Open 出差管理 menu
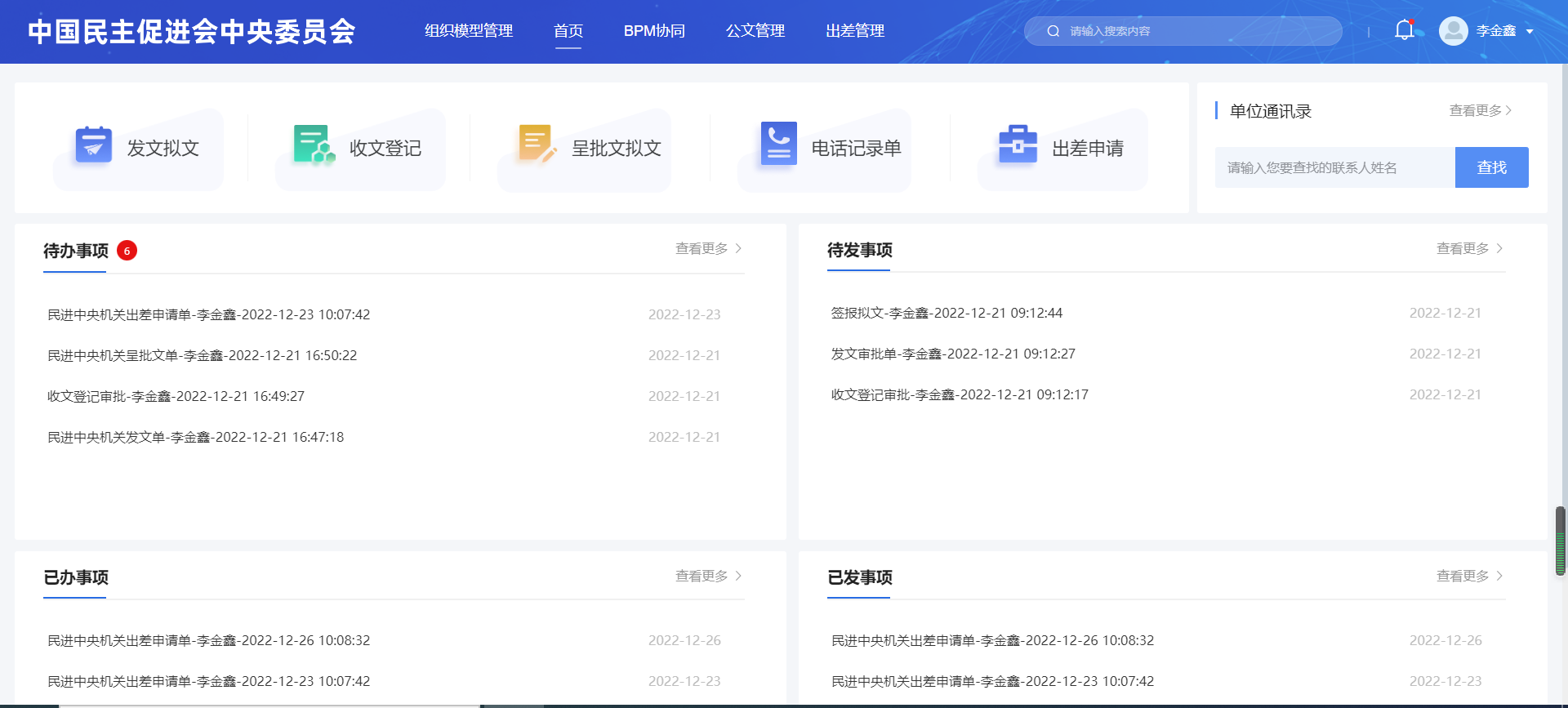Viewport: 1568px width, 708px height. tap(855, 31)
